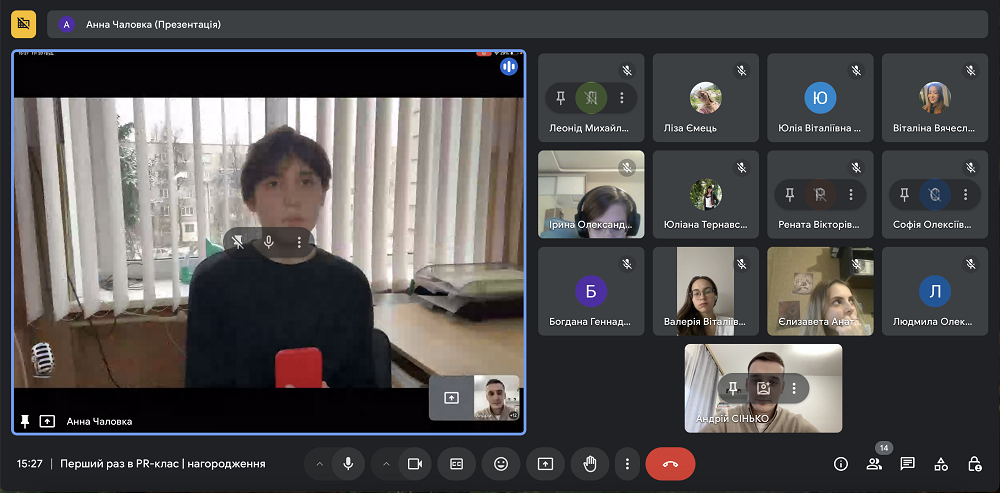Turn on closed captions
The height and width of the screenshot is (493, 1000).
(x=456, y=464)
